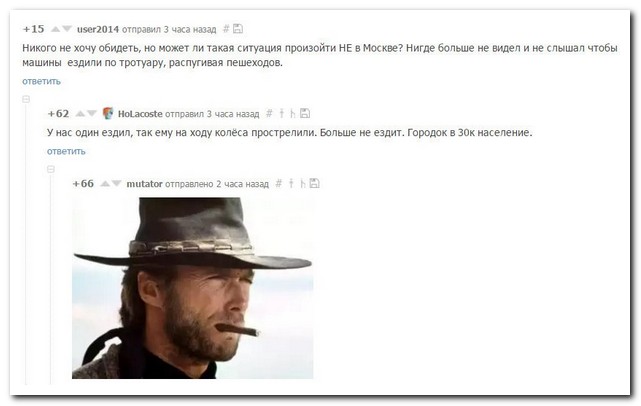
Task: Upvote user2014's comment
Action: (x=55, y=29)
